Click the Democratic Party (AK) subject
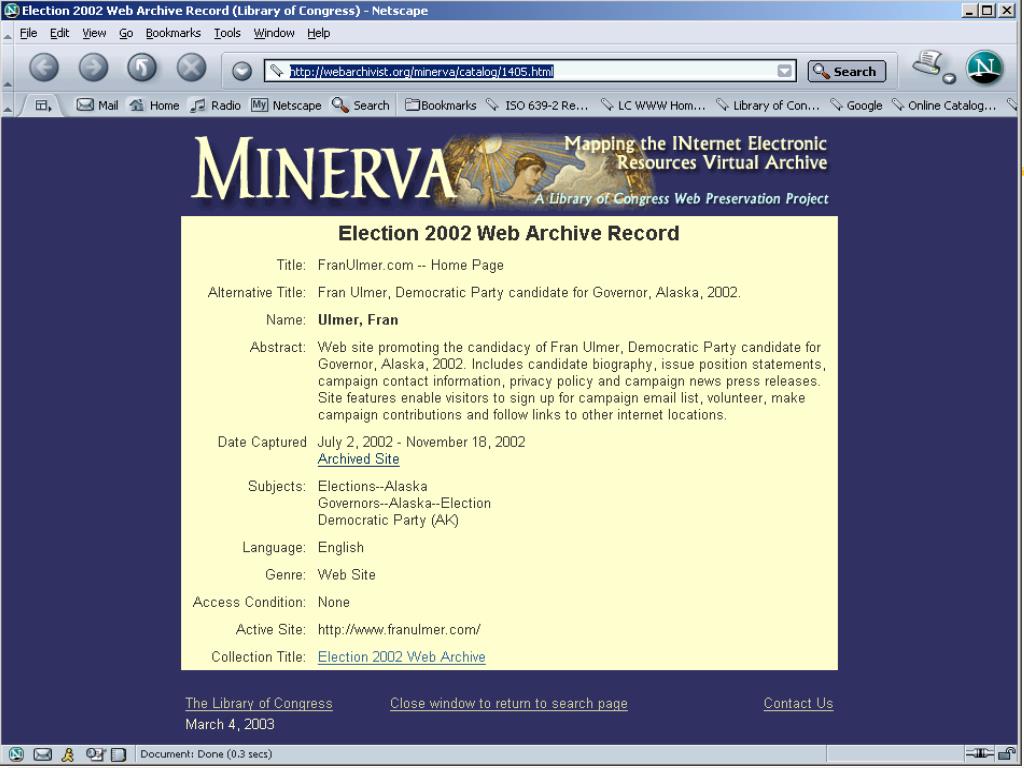 coord(388,520)
